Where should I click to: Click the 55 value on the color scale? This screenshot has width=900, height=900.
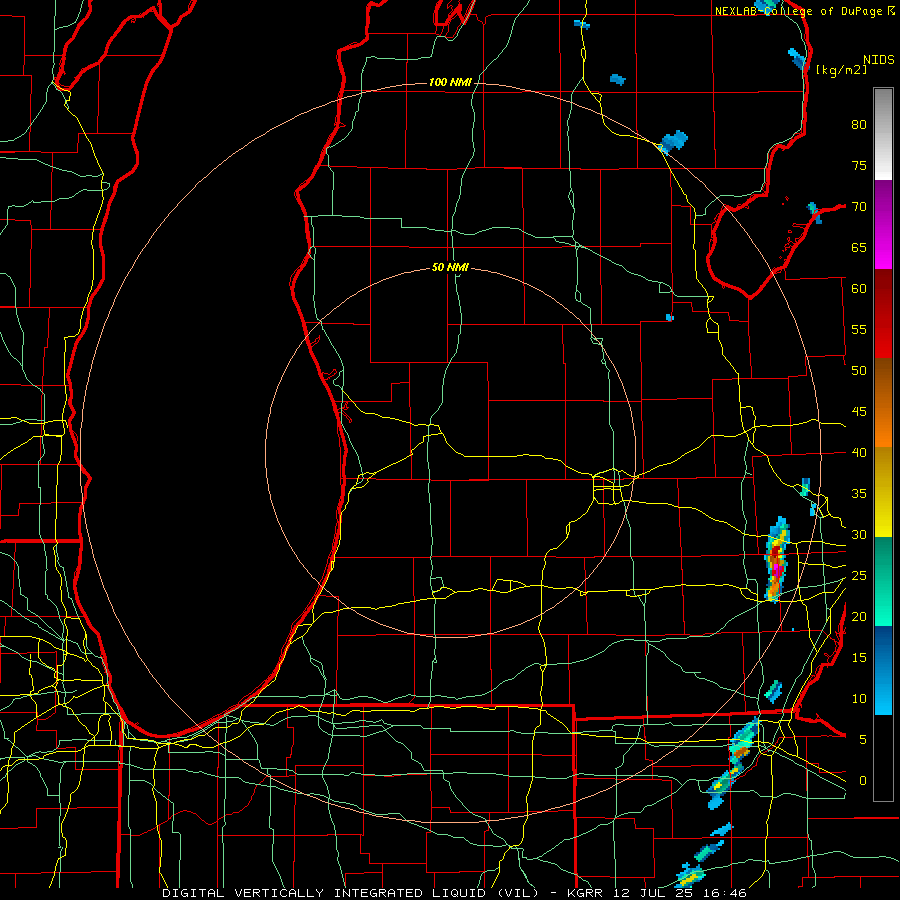859,329
